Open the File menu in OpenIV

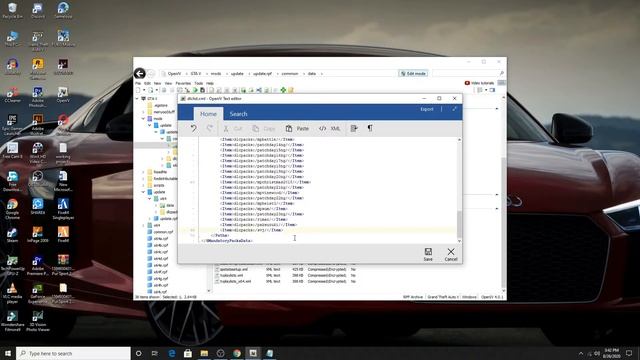pyautogui.click(x=138, y=83)
